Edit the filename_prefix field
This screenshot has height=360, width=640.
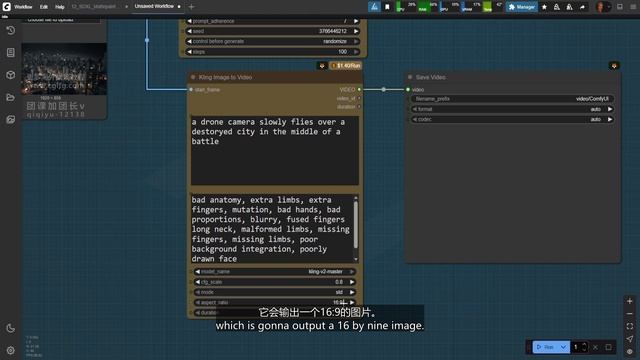[512, 99]
